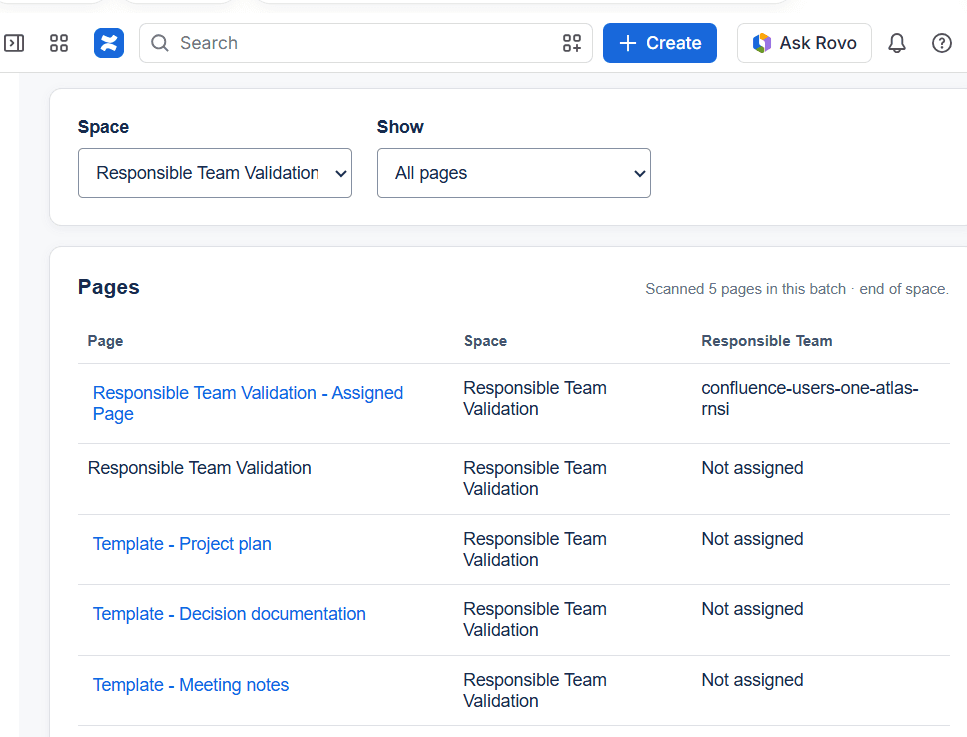Open the help question mark icon

(942, 43)
